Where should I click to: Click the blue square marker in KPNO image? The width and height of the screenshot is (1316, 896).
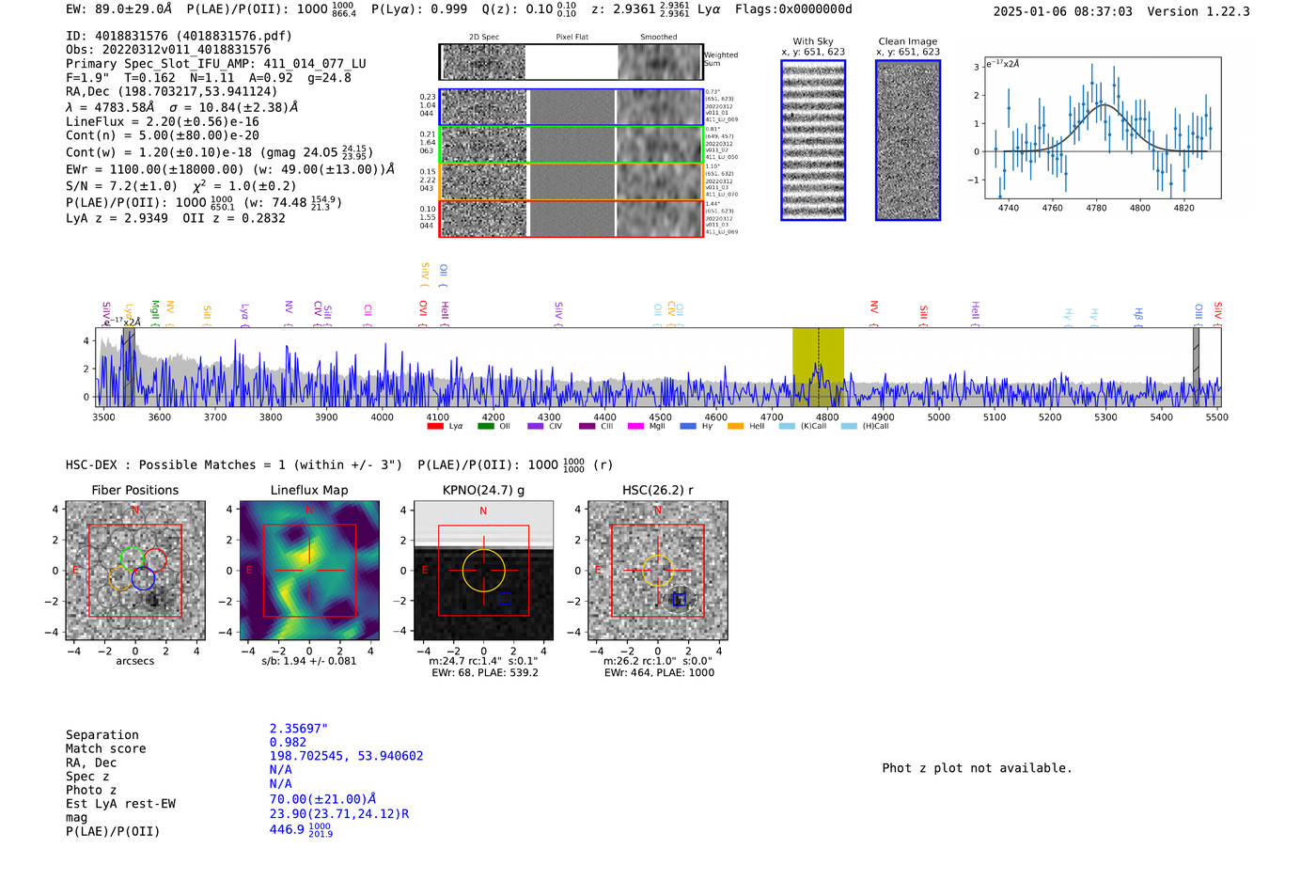click(505, 598)
